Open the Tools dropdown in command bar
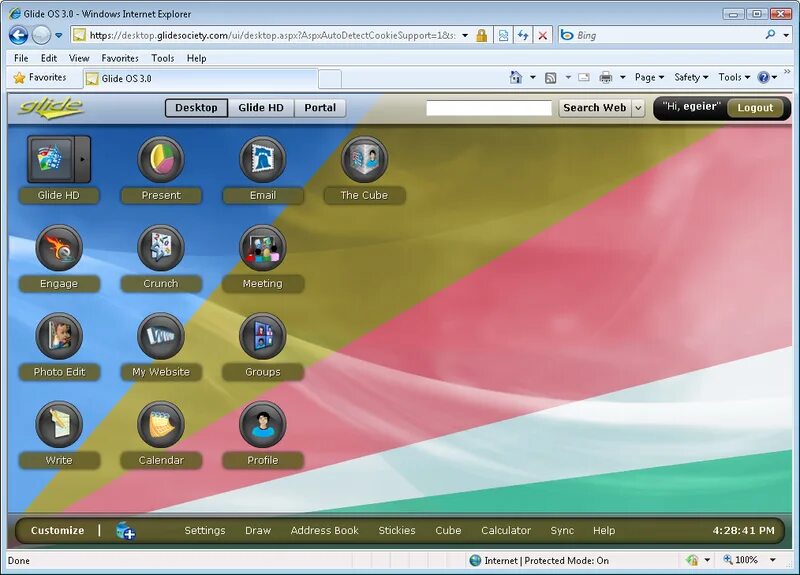Viewport: 800px width, 575px height. pyautogui.click(x=734, y=78)
